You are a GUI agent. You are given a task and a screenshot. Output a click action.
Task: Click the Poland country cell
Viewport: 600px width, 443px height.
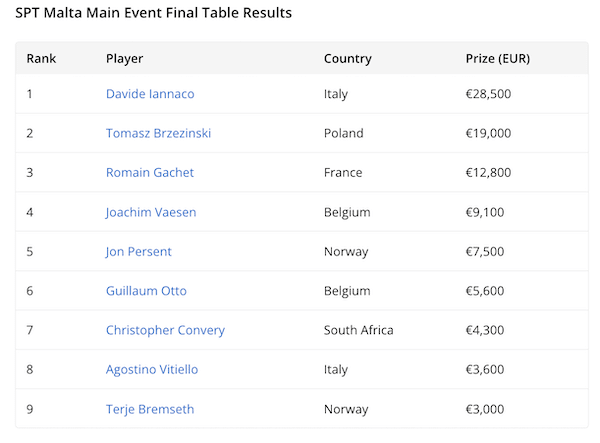(x=344, y=133)
